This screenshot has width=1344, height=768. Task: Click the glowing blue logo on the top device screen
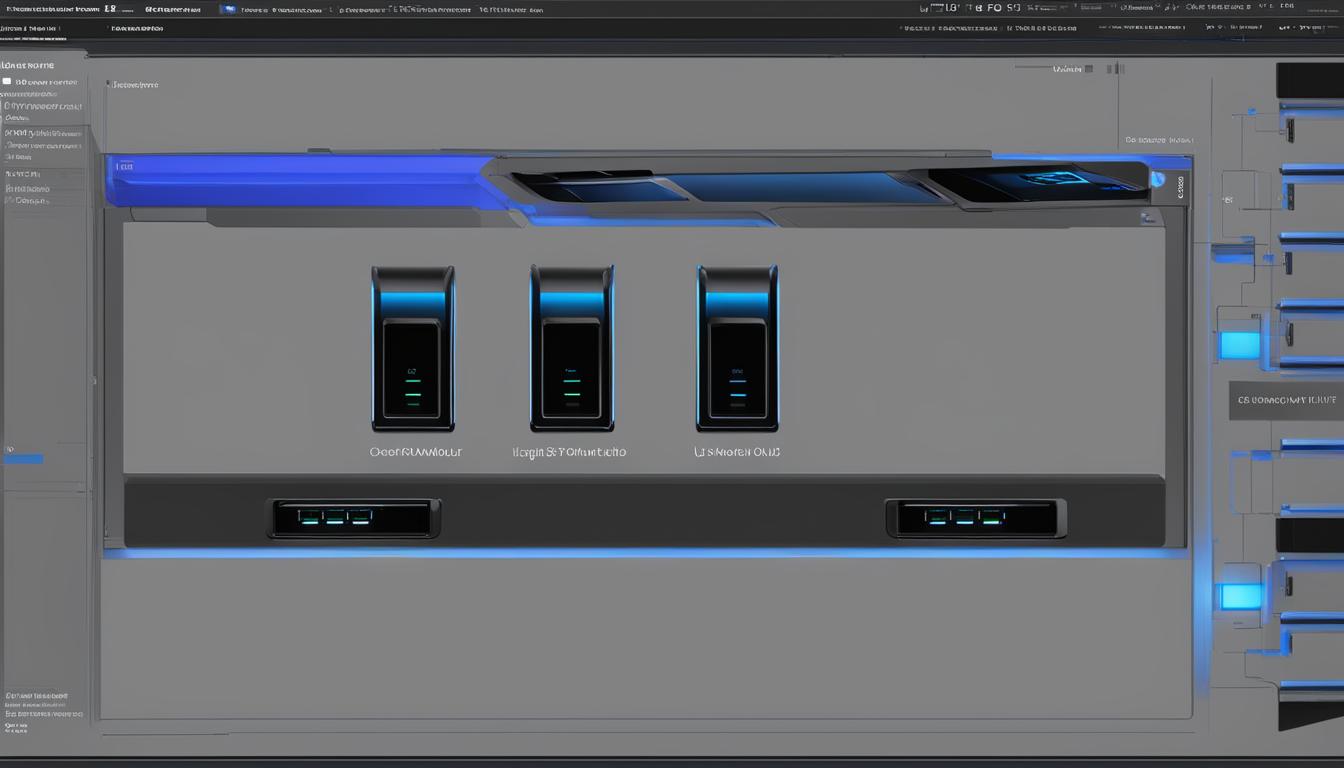tap(1056, 180)
